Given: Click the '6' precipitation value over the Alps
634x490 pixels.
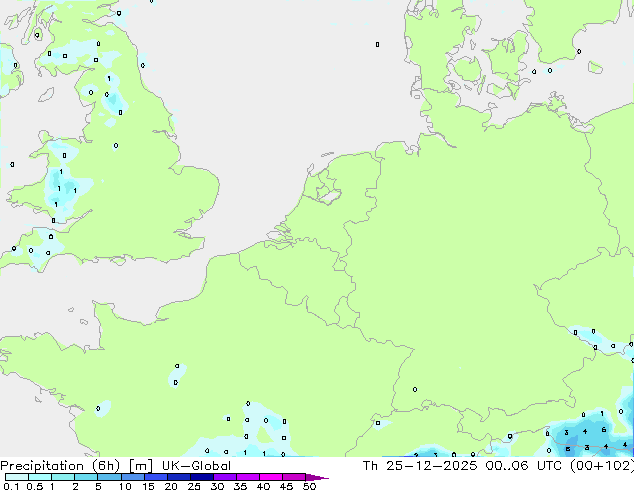Looking at the screenshot, I should click(604, 430).
